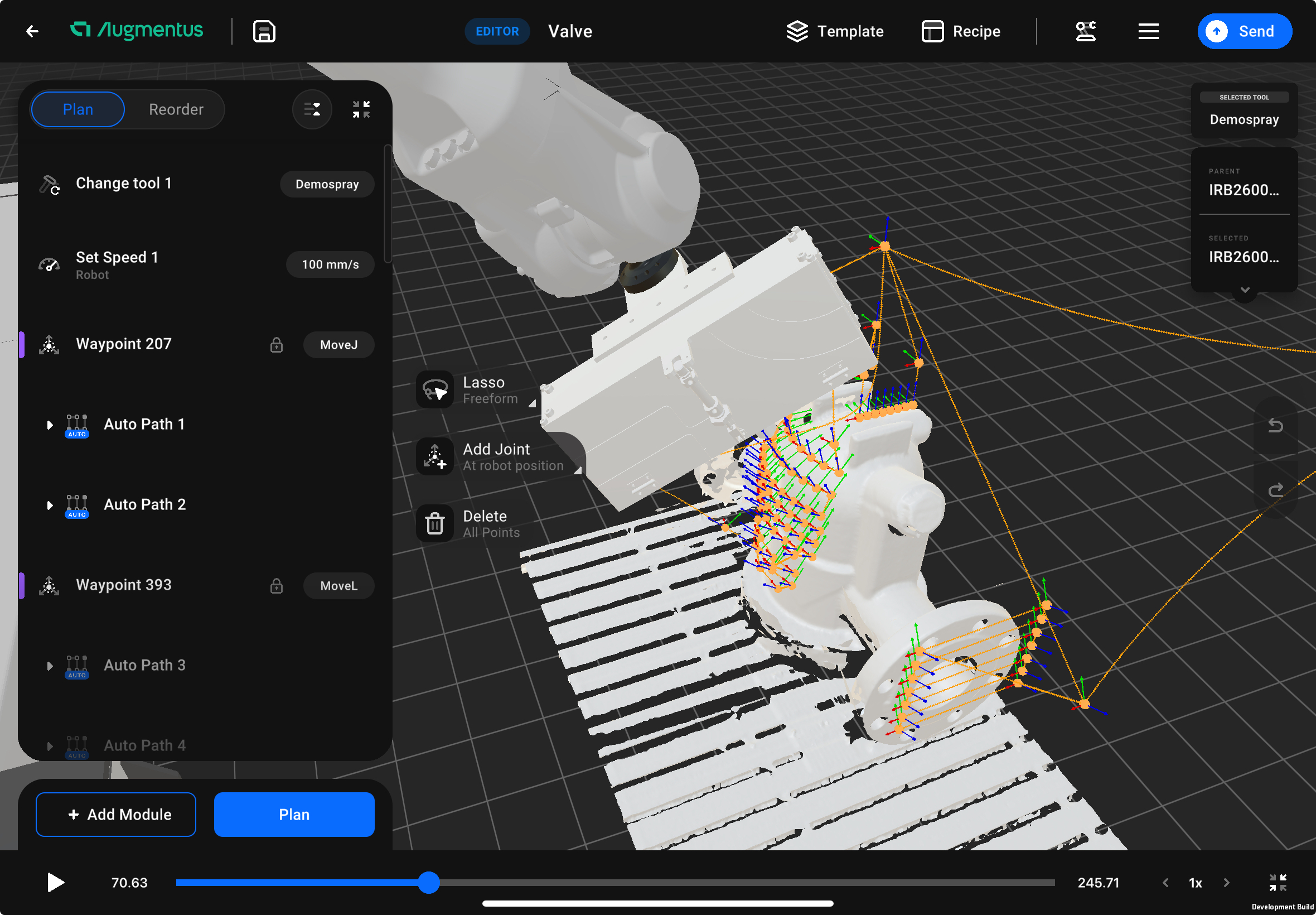Open the MoveL setting on Waypoint 393
Screen dimensions: 1316x915
(338, 586)
